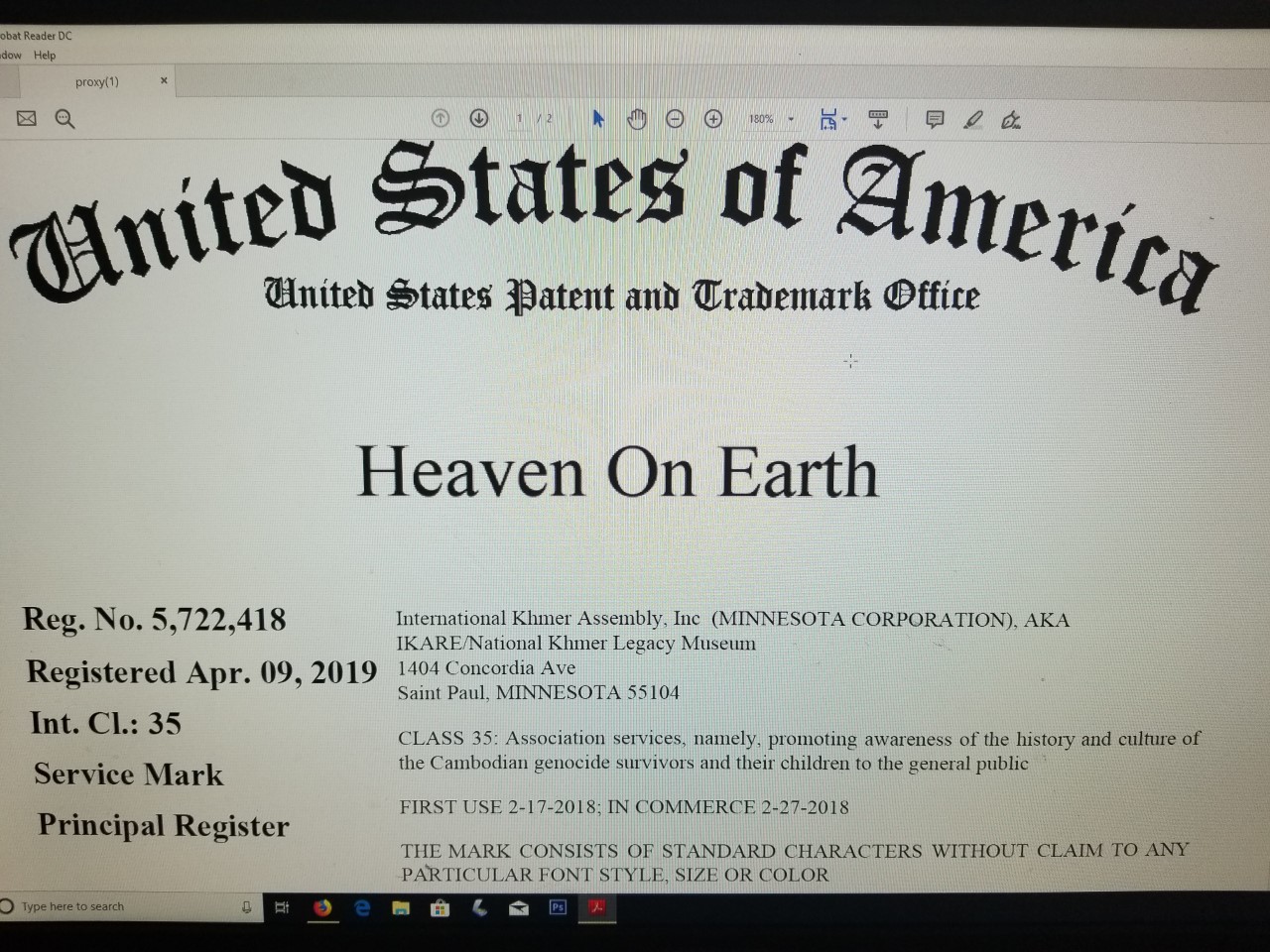Screen dimensions: 1270x952
Task: Click '1404 Concordia Ave' address line
Action: coord(486,668)
